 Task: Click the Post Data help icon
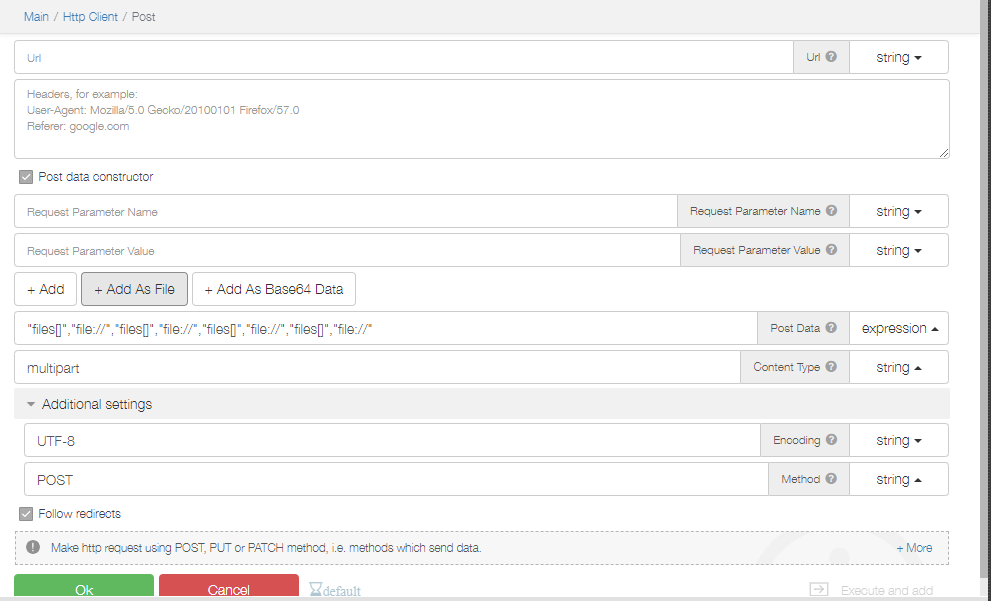point(831,329)
